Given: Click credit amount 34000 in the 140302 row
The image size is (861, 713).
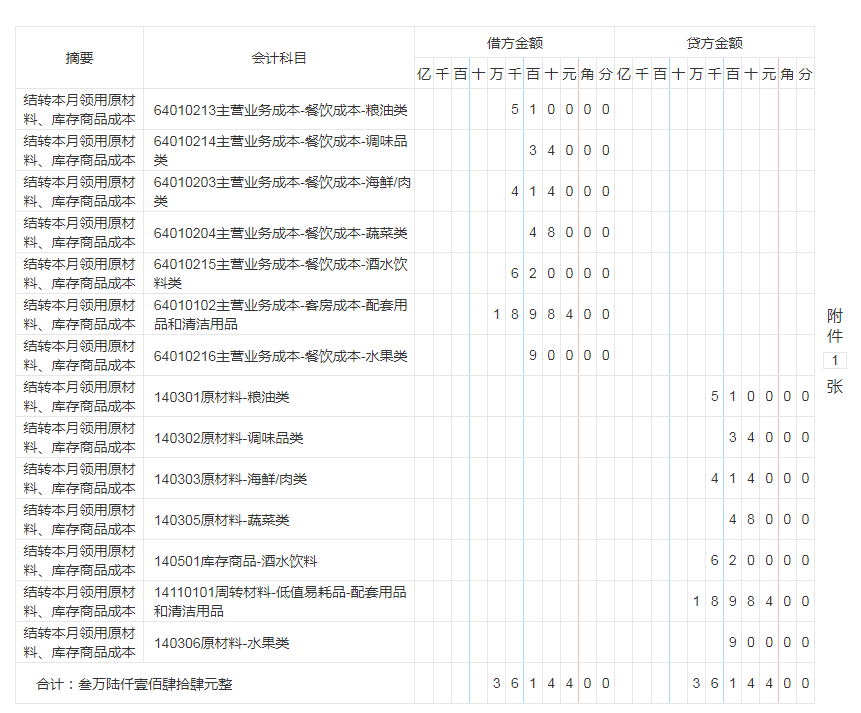Looking at the screenshot, I should pyautogui.click(x=769, y=437).
